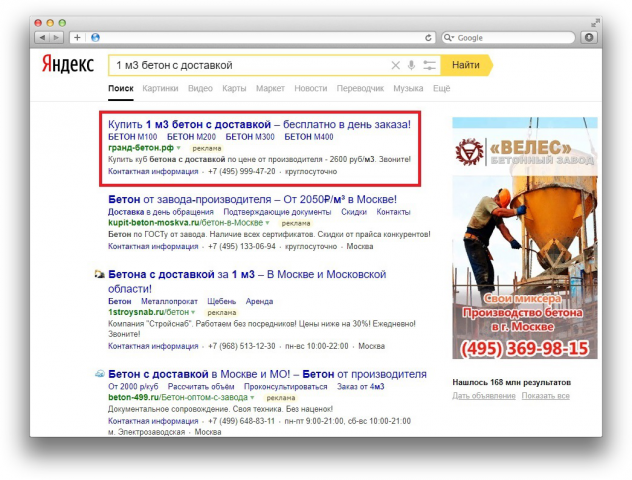Image resolution: width=632 pixels, height=480 pixels.
Task: Expand the arrow next to 1stroysnab.ru/бетон
Action: pyautogui.click(x=193, y=312)
